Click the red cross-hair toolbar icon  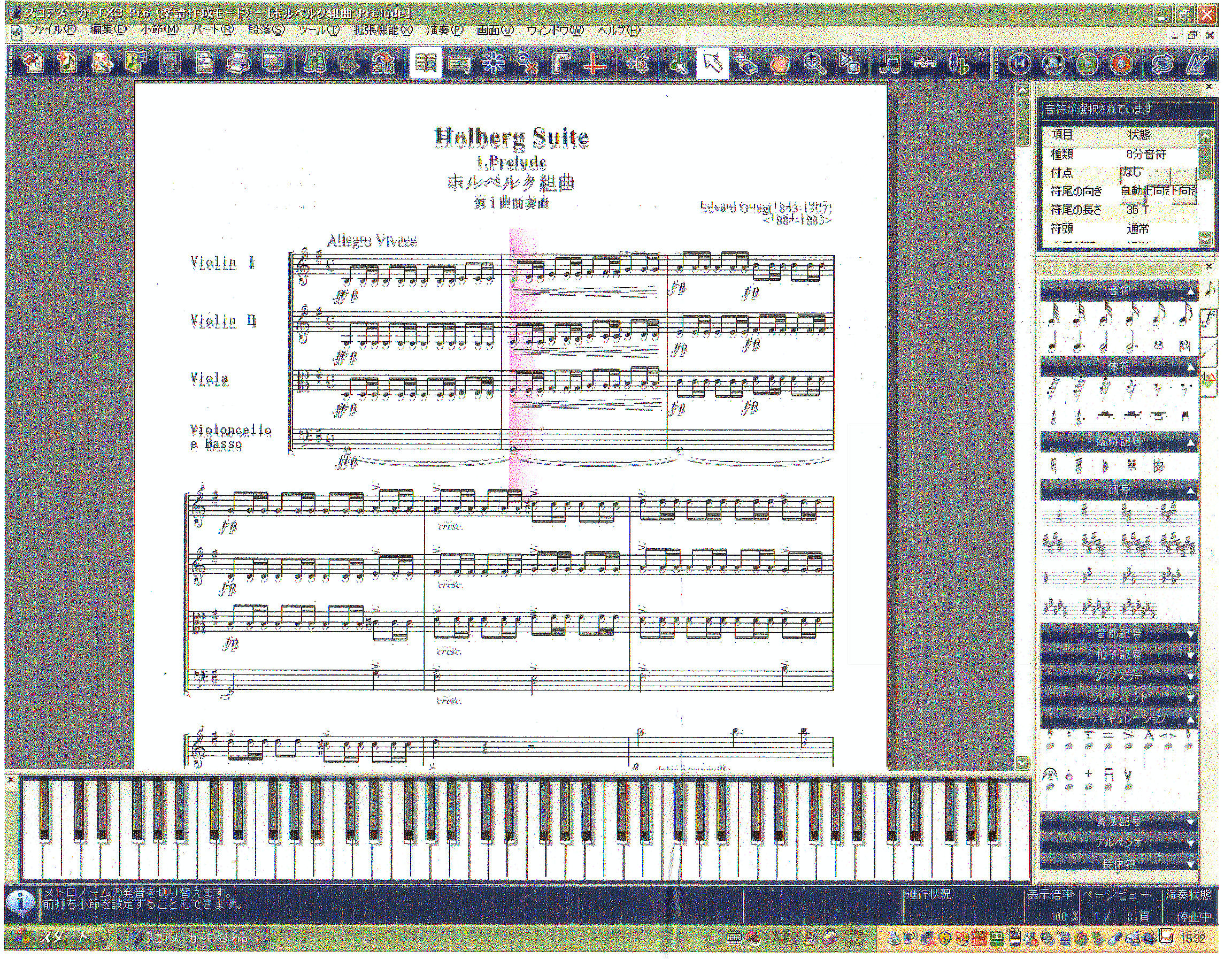pos(592,64)
